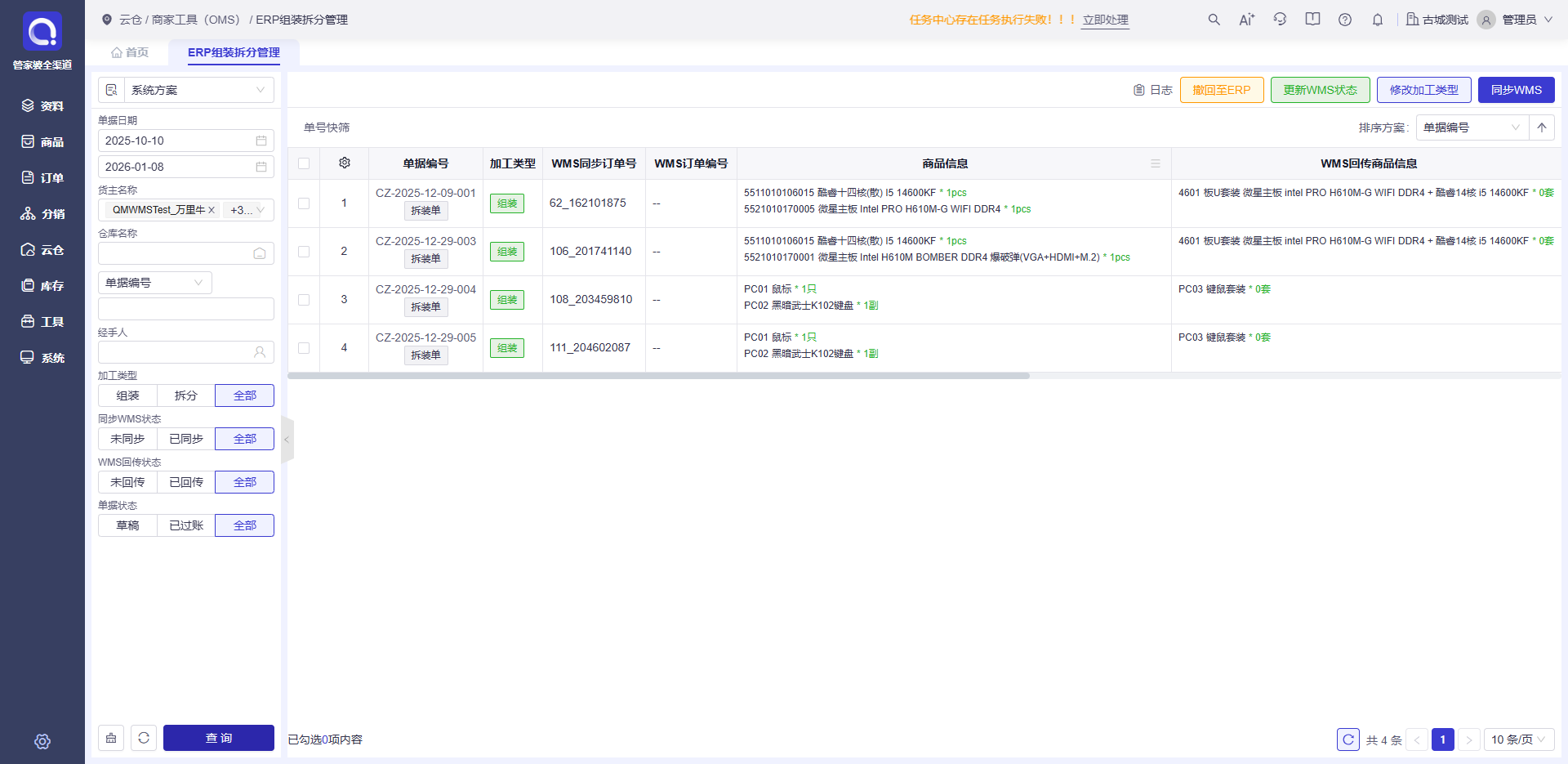
Task: Expand the 货主名称 multi-select
Action: coord(186,210)
